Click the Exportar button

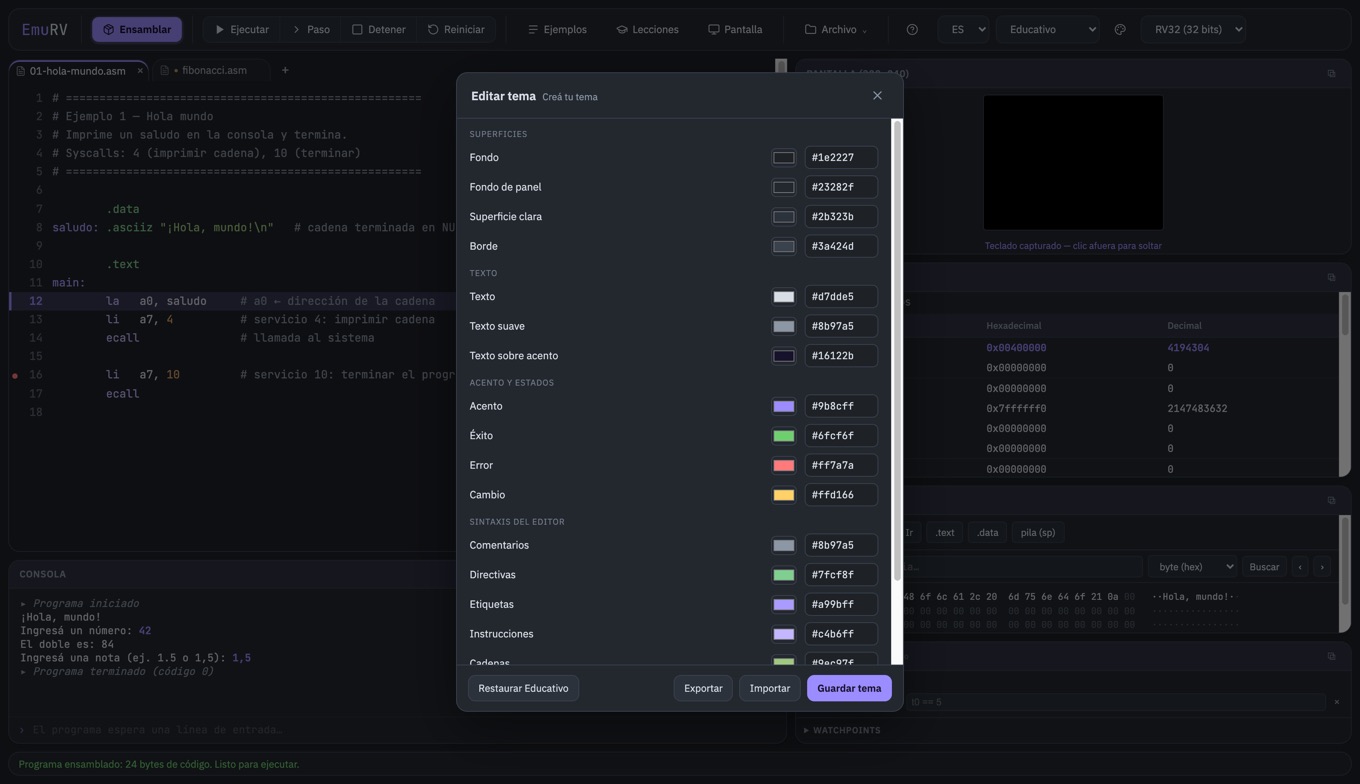(x=703, y=688)
